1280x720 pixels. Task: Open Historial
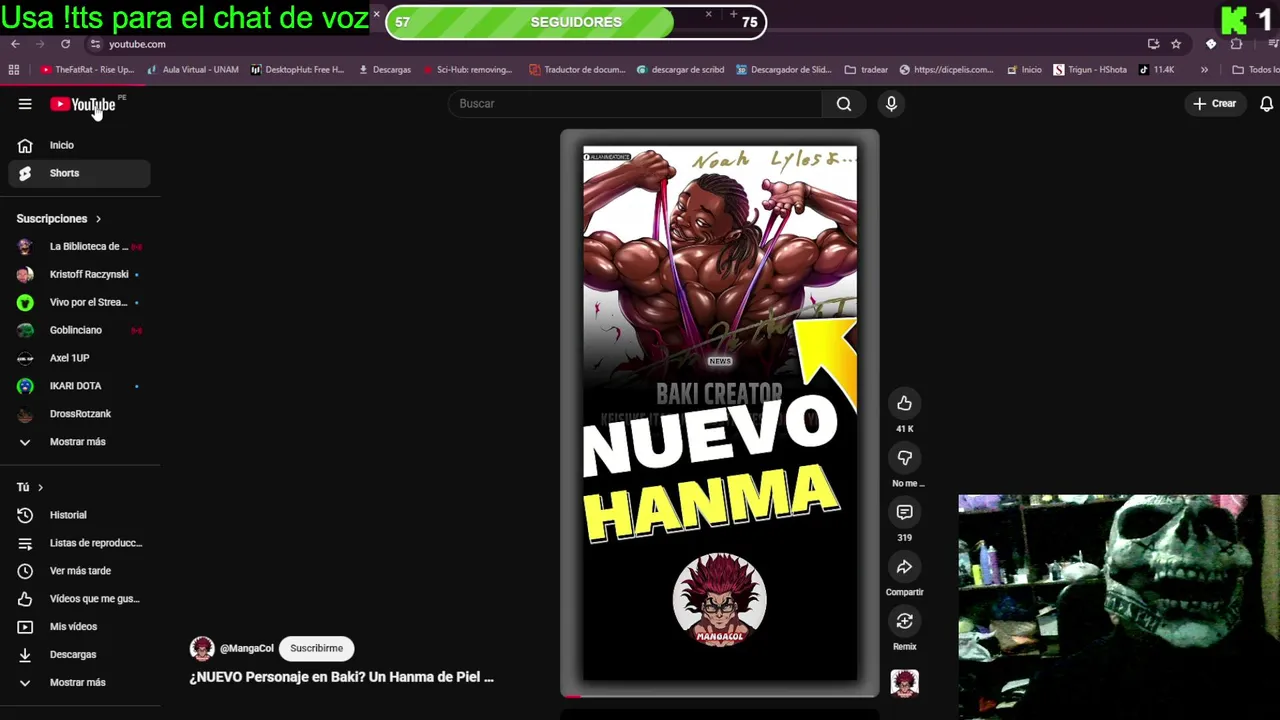coord(80,515)
